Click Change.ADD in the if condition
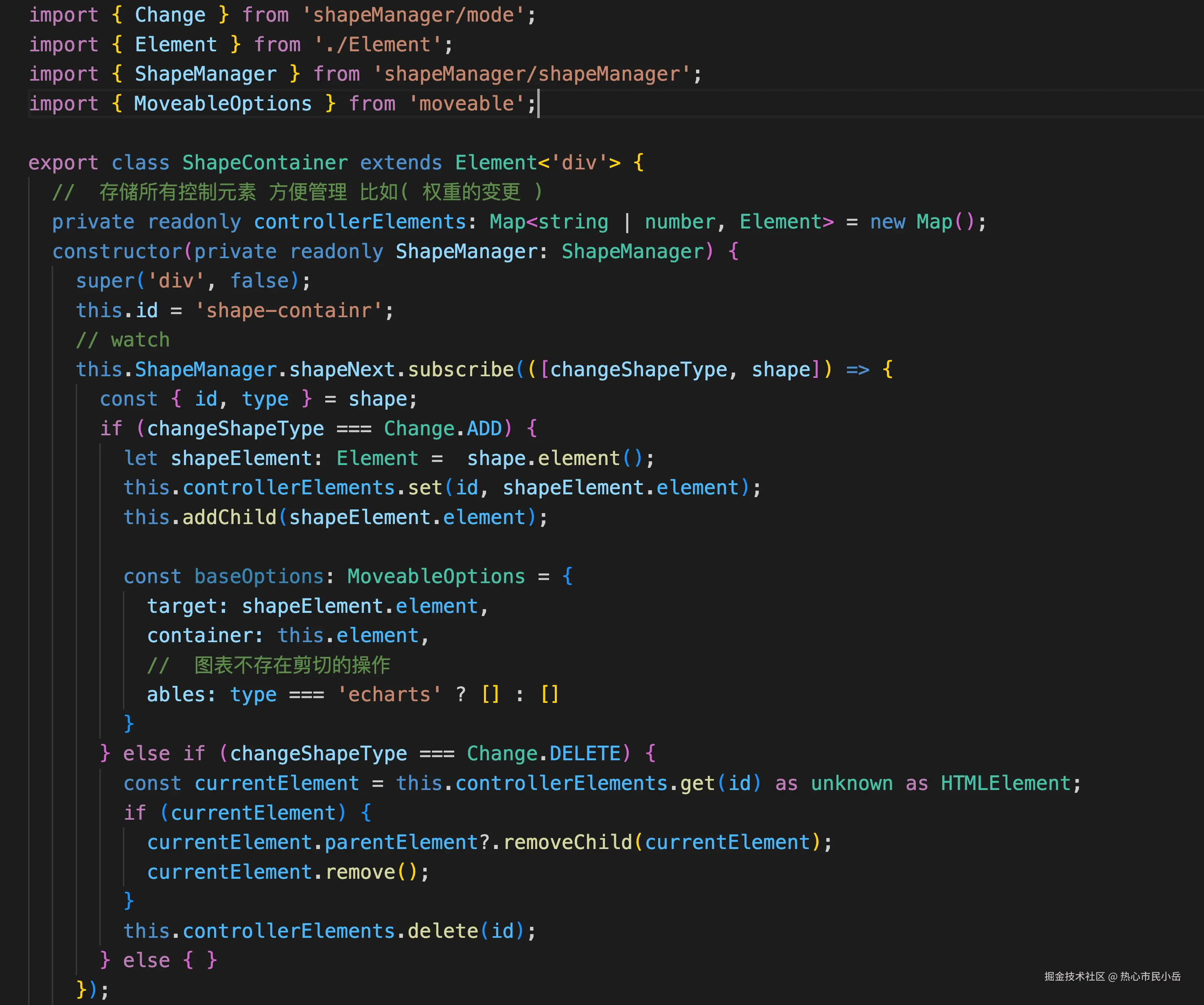1204x1005 pixels. 442,428
